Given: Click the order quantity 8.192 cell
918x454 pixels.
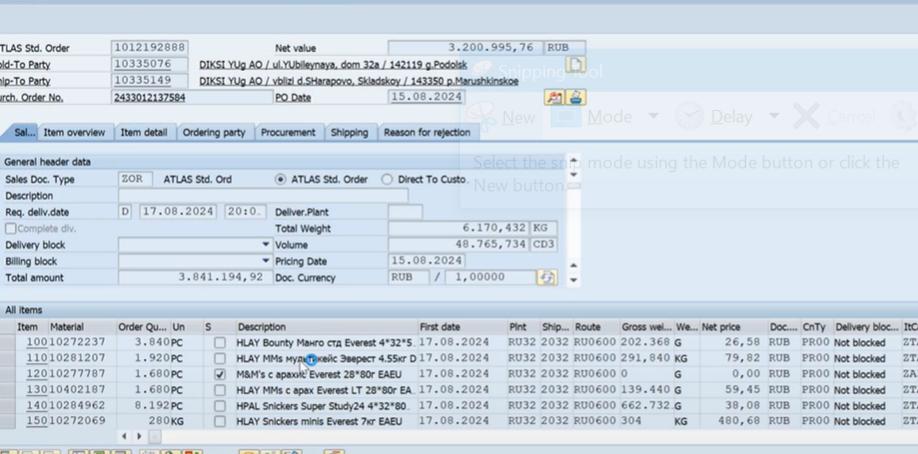Looking at the screenshot, I should point(143,405).
